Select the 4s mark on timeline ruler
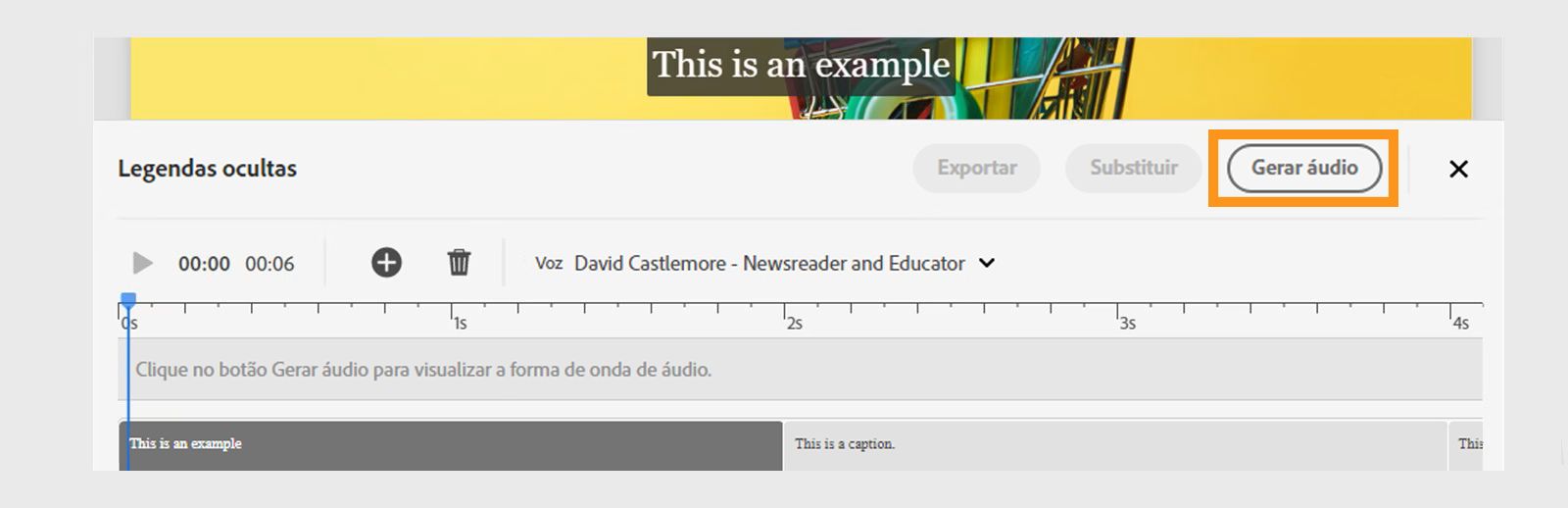The width and height of the screenshot is (1568, 508). click(x=1451, y=312)
